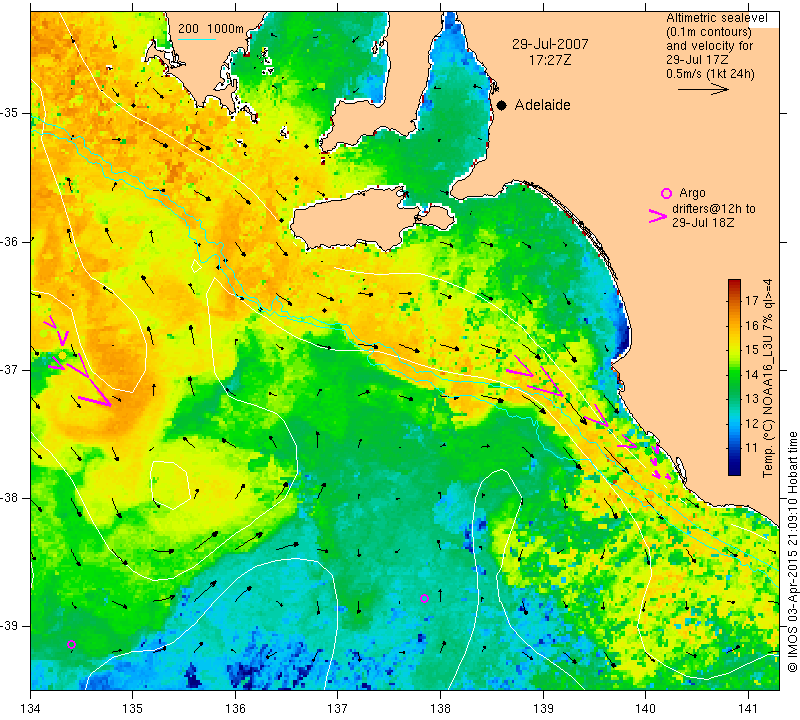Screen dimensions: 800x720
Task: Click the 'drifters@12h to' legend text
Action: [714, 209]
